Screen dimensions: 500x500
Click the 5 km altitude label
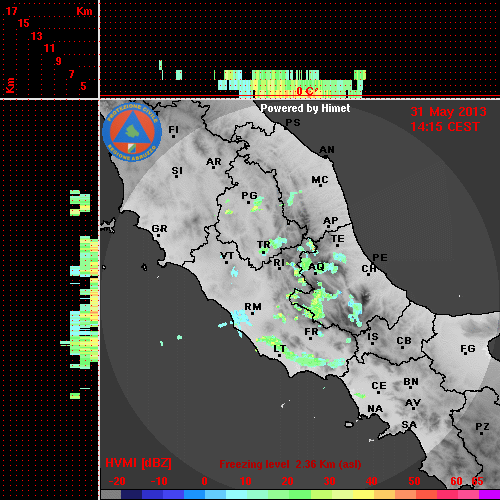(x=83, y=86)
